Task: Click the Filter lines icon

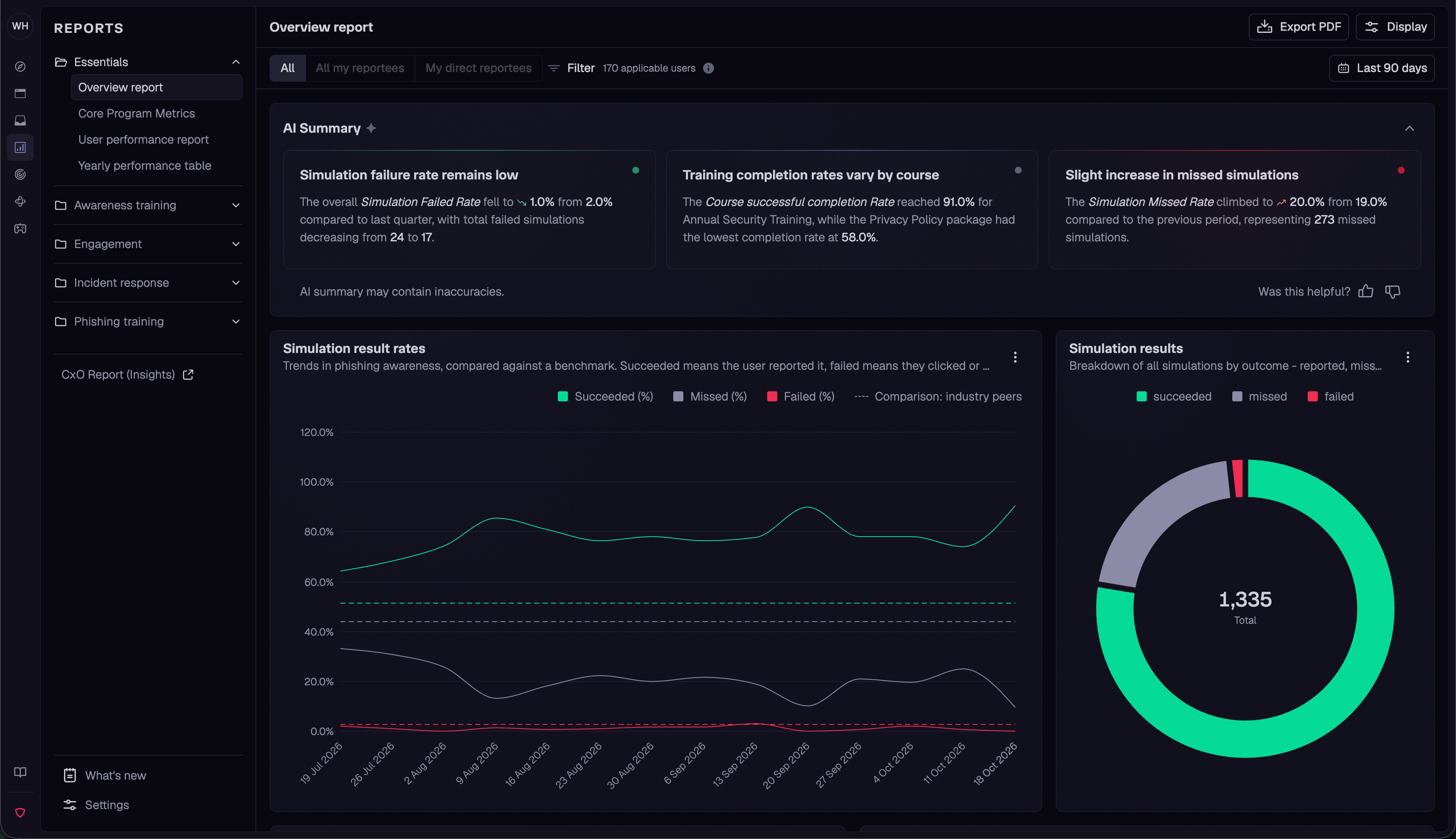Action: click(x=553, y=68)
